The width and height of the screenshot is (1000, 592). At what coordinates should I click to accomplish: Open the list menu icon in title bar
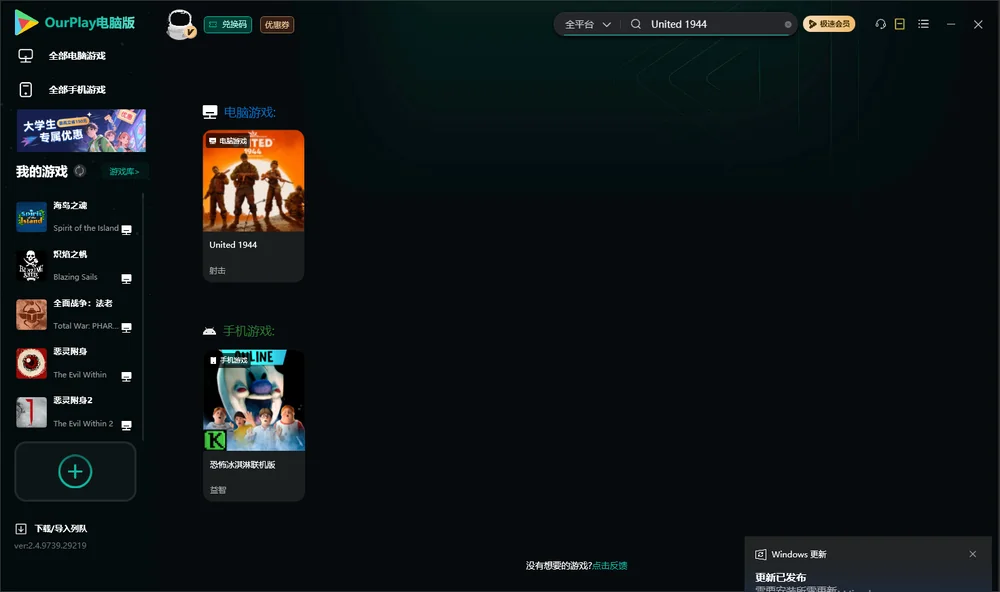923,24
